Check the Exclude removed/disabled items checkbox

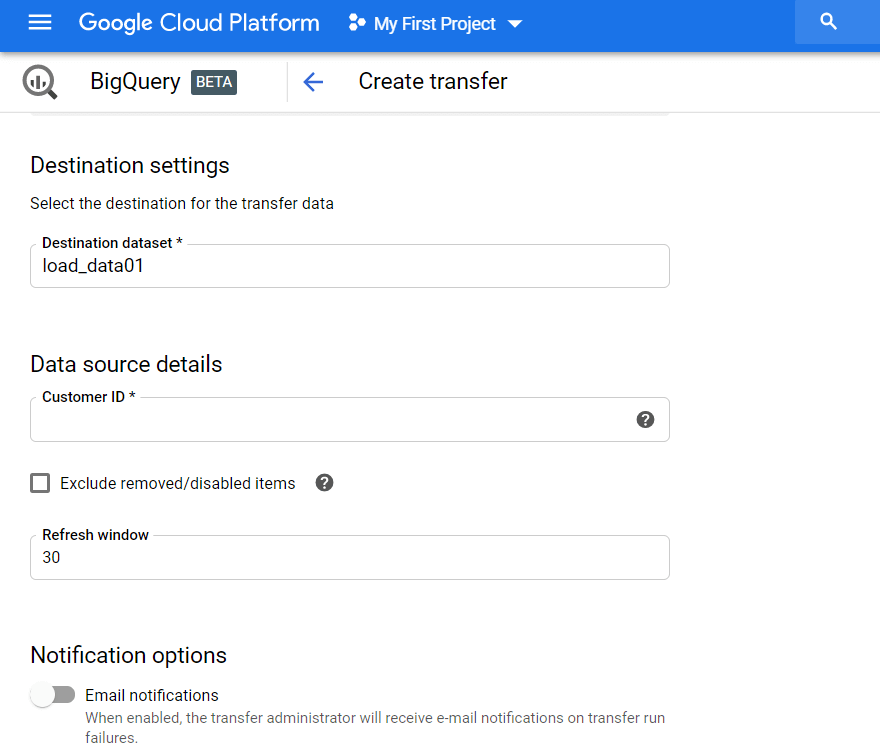[40, 483]
